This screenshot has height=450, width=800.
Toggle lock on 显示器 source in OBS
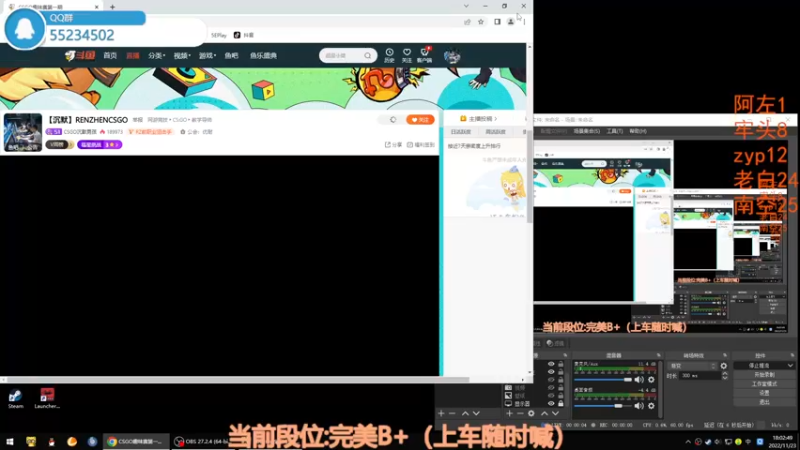tap(561, 404)
